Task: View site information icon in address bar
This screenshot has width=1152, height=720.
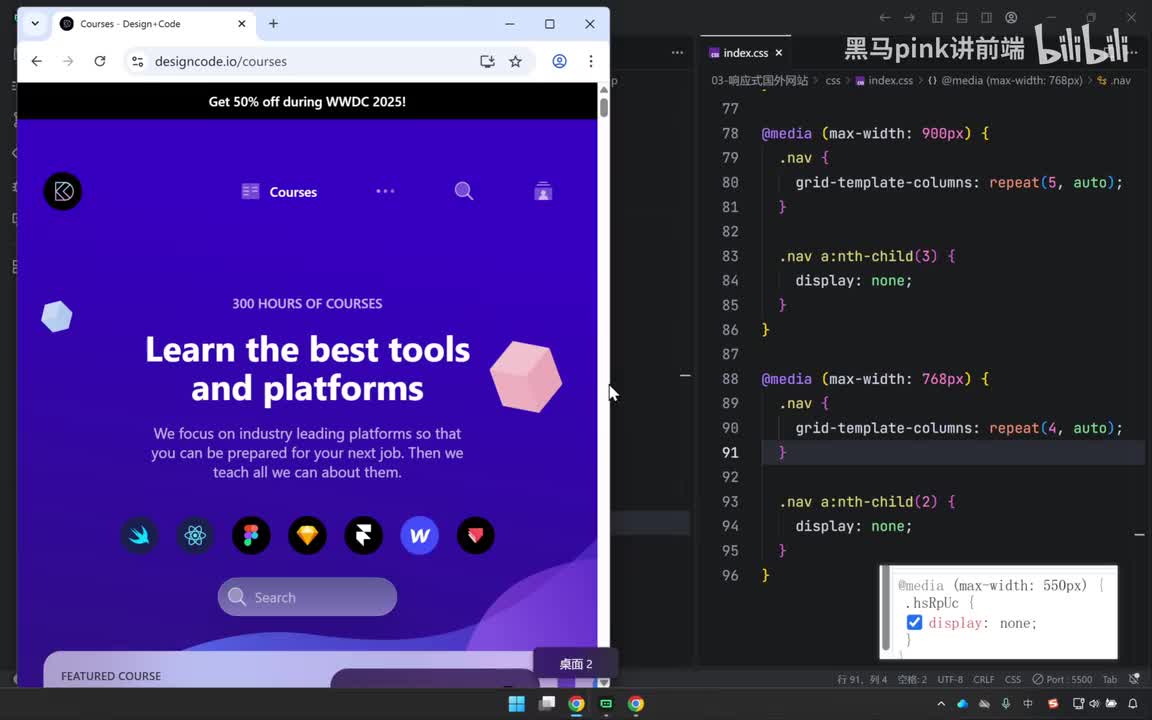Action: tap(137, 61)
